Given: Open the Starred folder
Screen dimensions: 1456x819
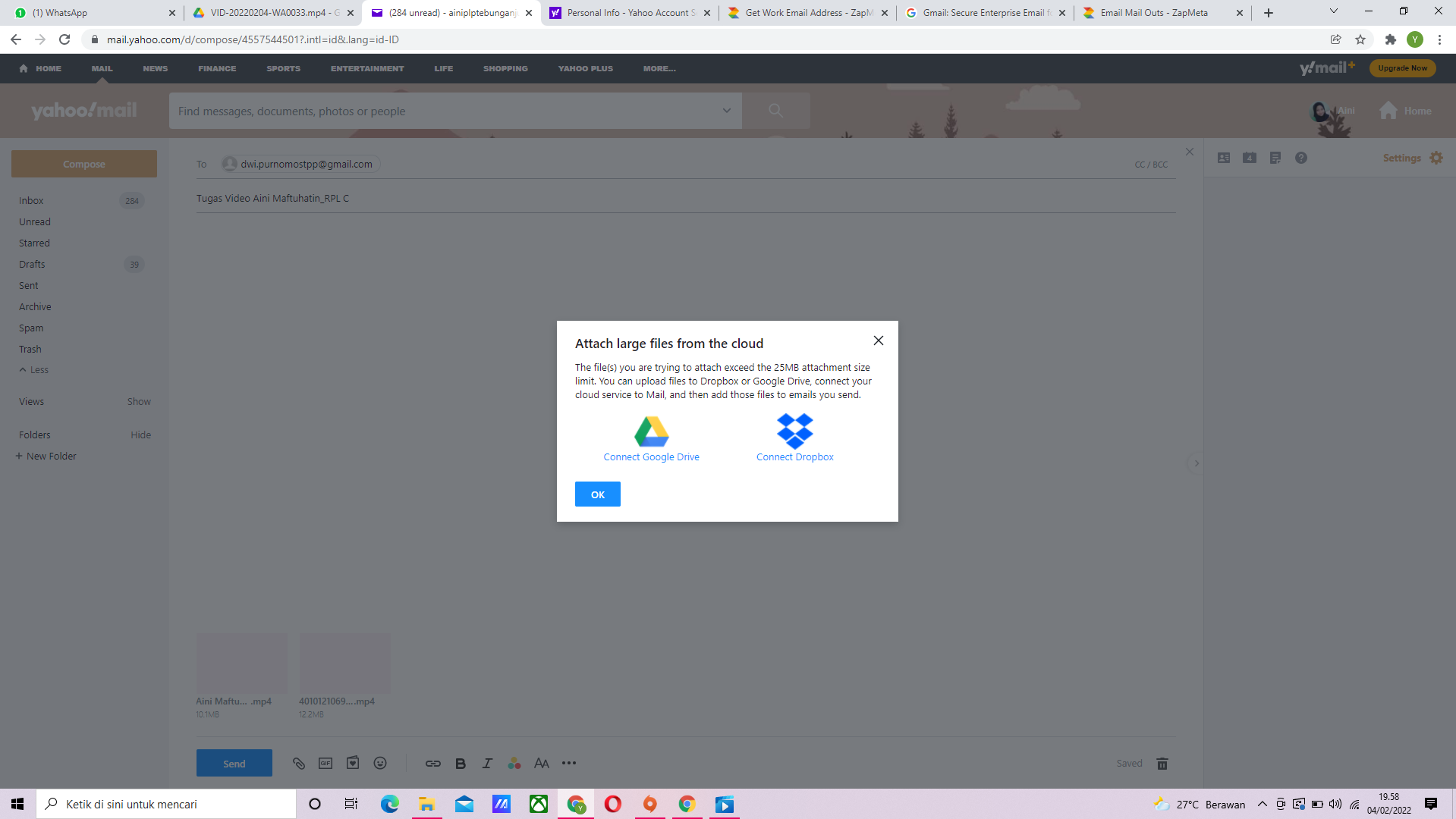Looking at the screenshot, I should click(34, 243).
